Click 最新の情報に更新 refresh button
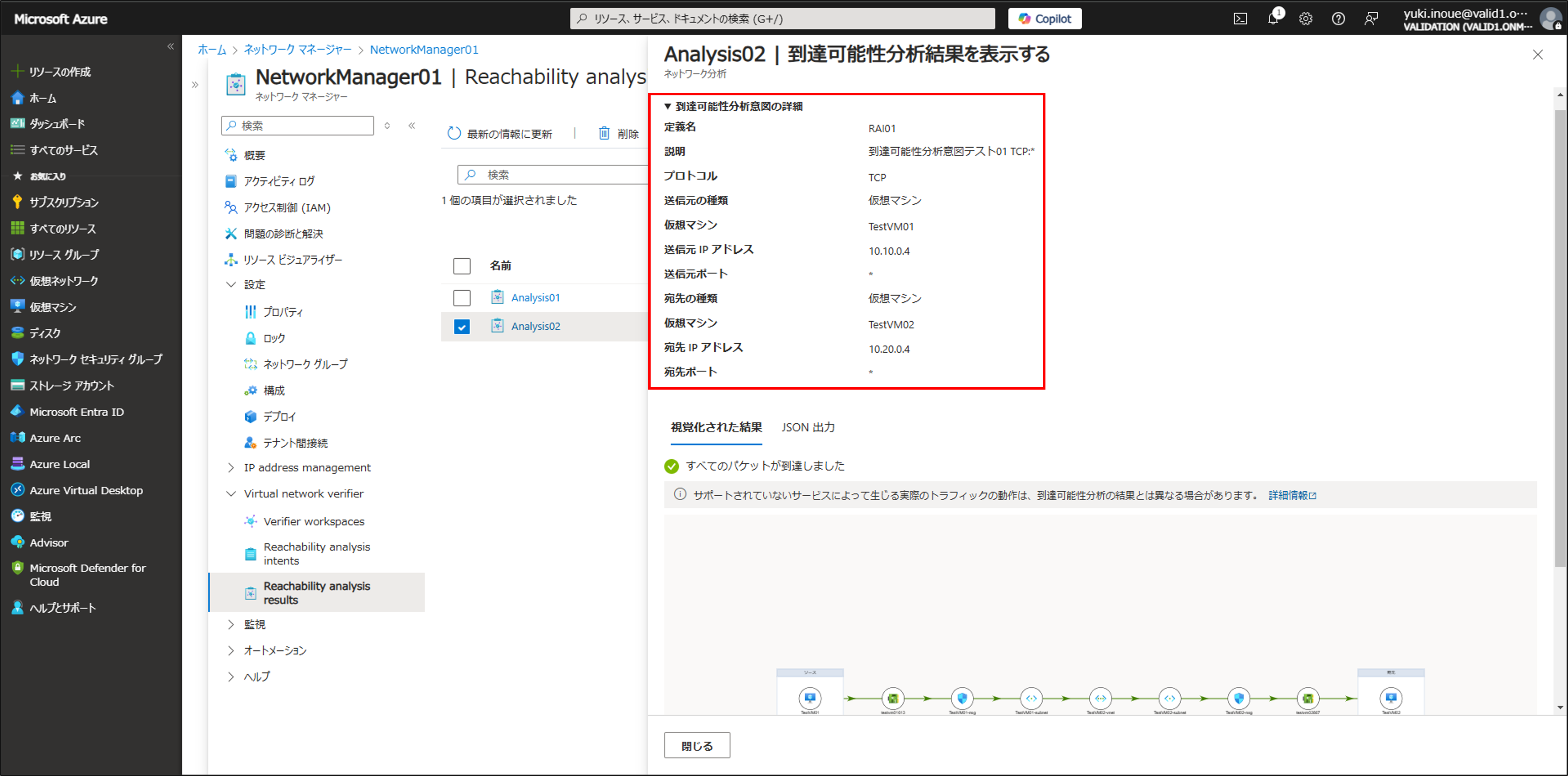 tap(500, 133)
